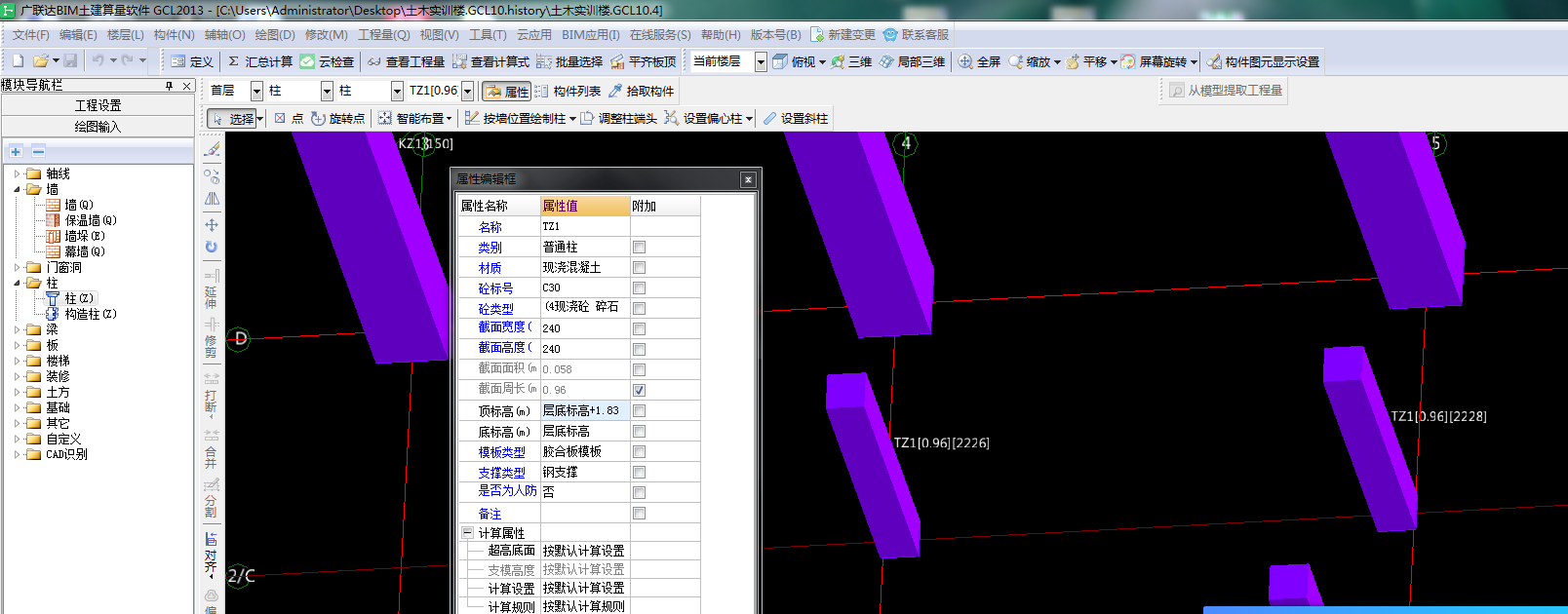Uncheck the 截面周长 additional checkbox

coord(639,390)
